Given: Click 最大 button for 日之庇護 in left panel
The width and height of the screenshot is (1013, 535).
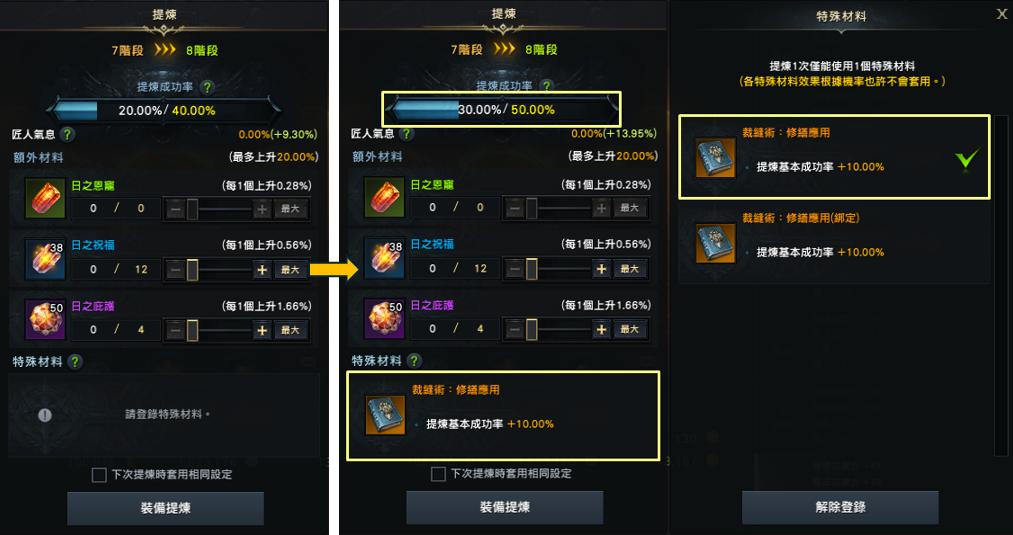Looking at the screenshot, I should (291, 330).
